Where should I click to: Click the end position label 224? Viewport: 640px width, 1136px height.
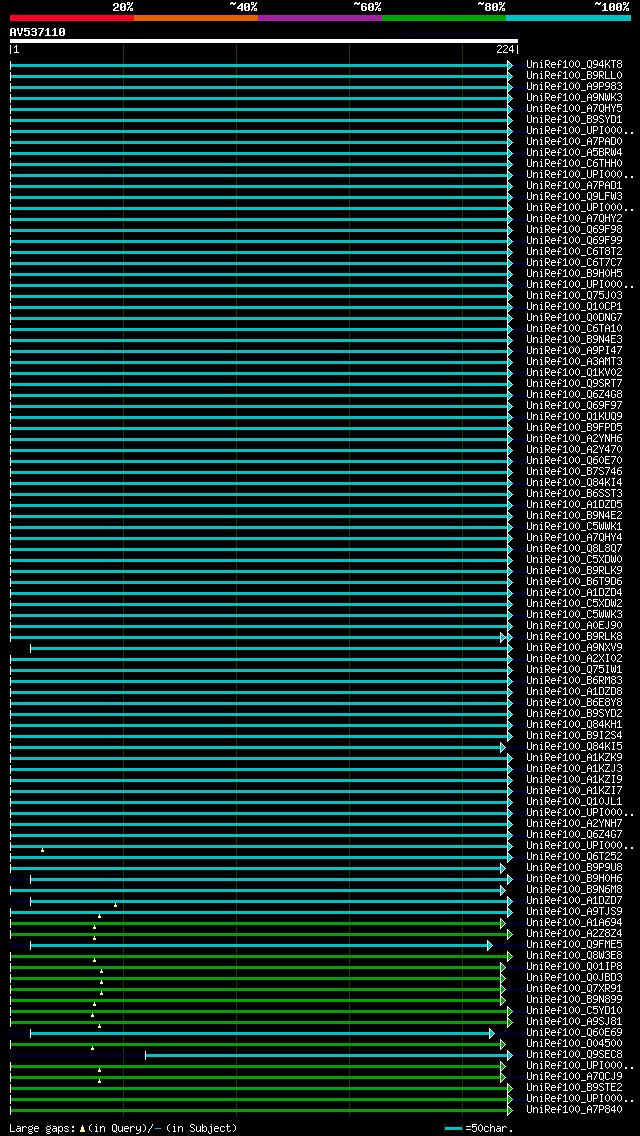(x=504, y=49)
